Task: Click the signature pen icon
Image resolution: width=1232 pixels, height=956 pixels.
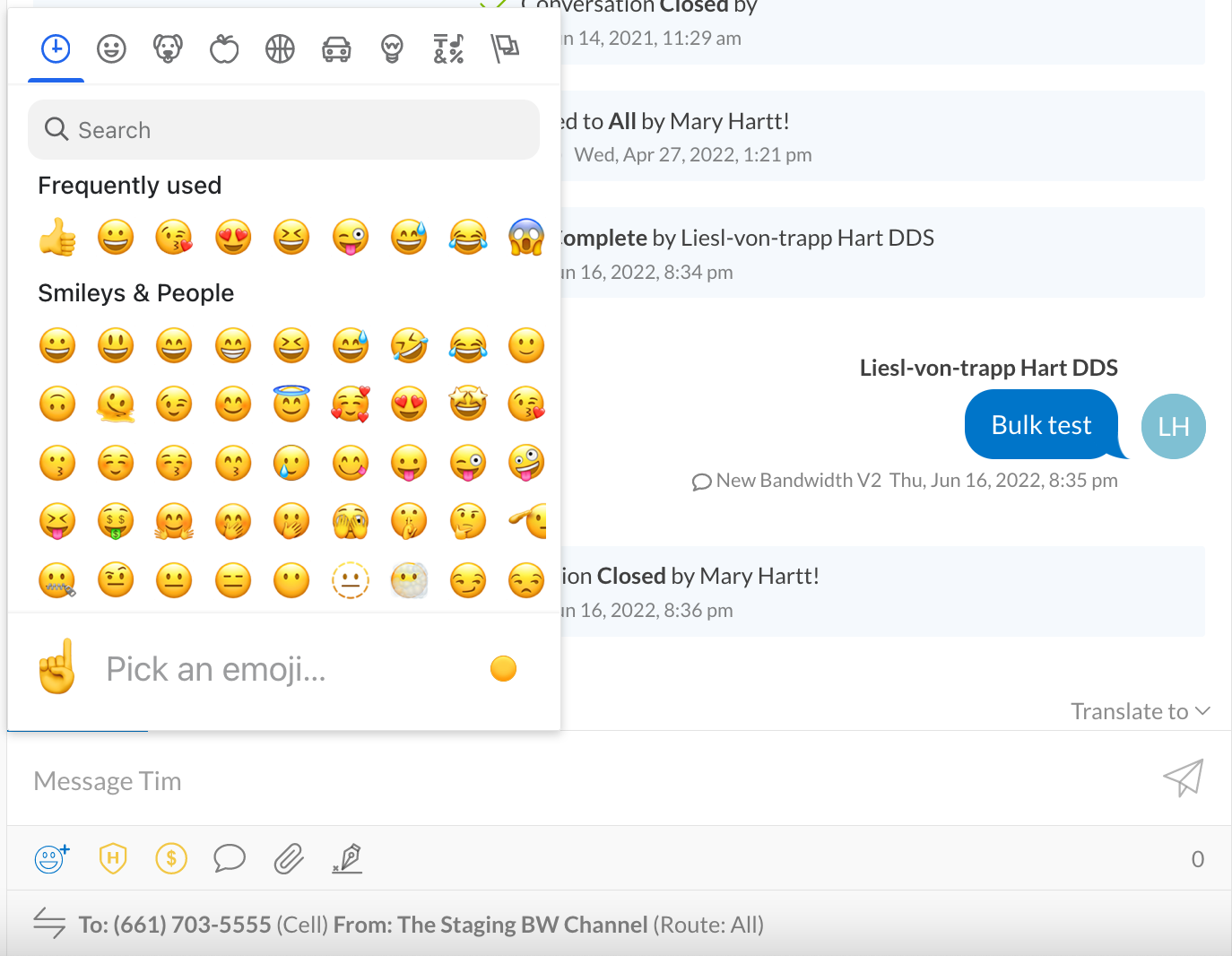Action: click(348, 859)
